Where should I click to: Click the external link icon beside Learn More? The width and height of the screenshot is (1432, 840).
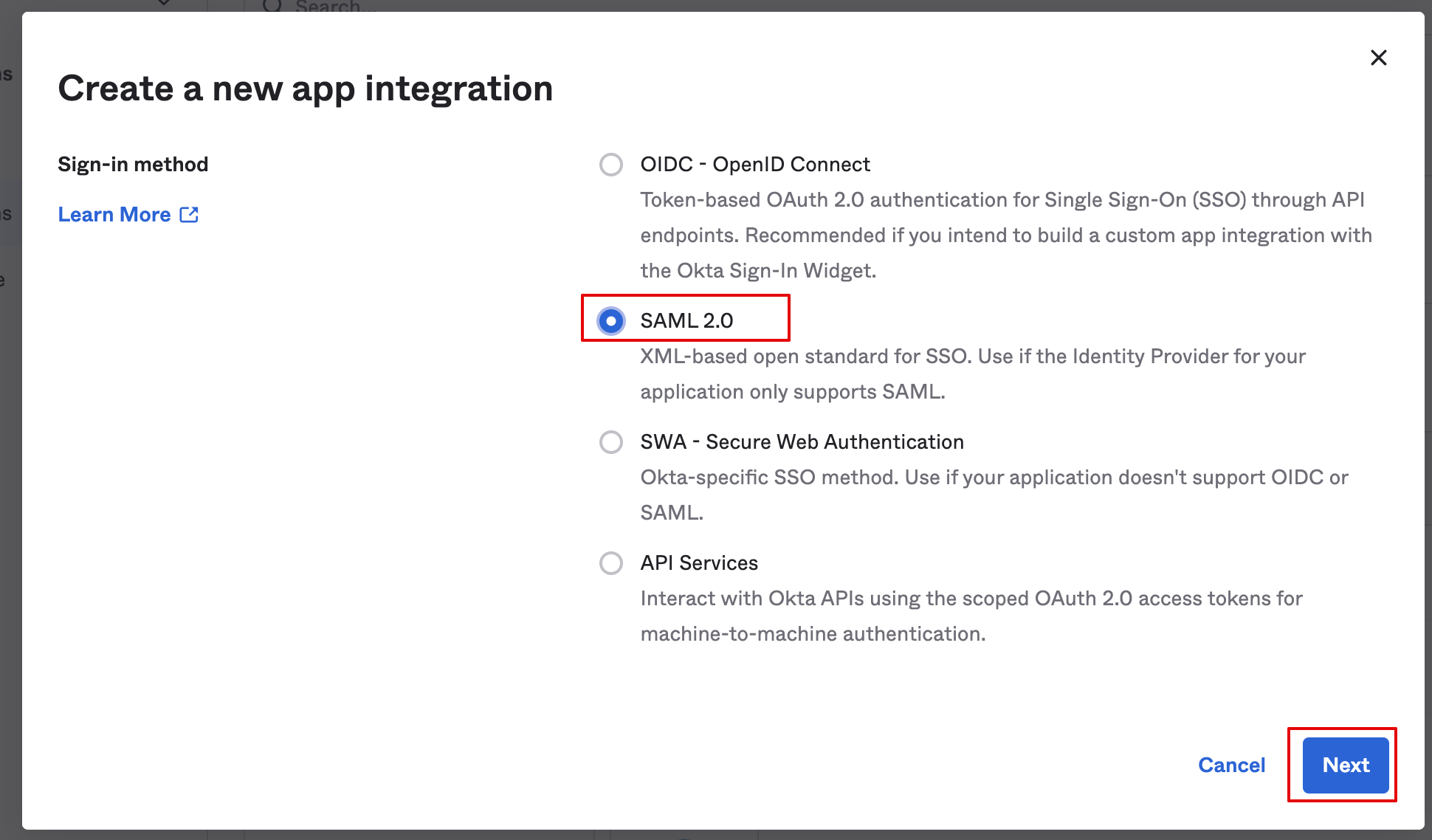[x=189, y=215]
